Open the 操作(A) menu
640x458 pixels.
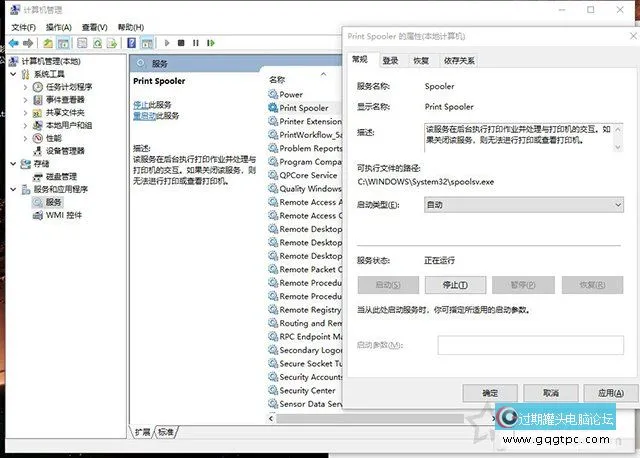[59, 27]
